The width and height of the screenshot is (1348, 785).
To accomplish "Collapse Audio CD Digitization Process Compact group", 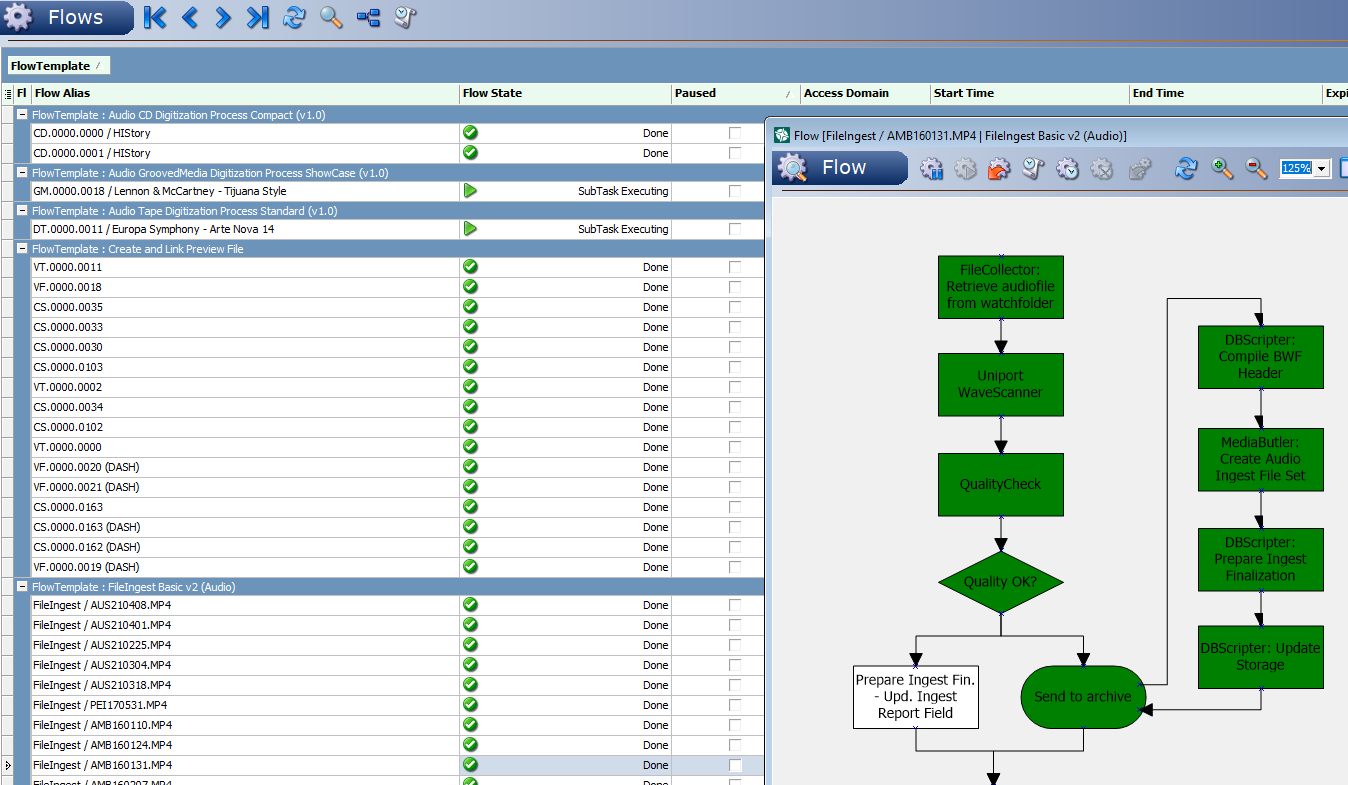I will click(22, 115).
